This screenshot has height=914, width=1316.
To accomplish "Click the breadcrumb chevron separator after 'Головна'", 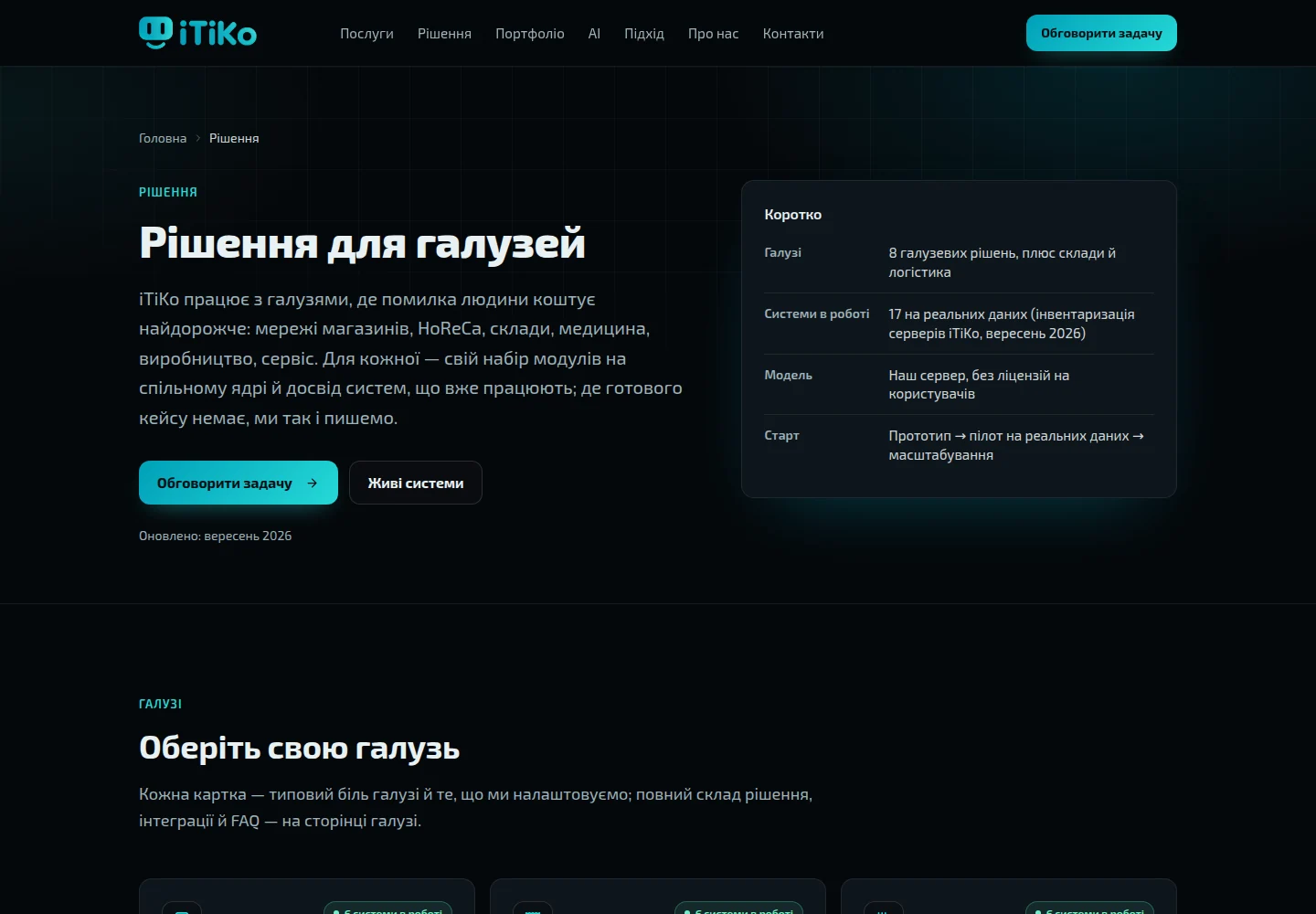I will (x=197, y=138).
